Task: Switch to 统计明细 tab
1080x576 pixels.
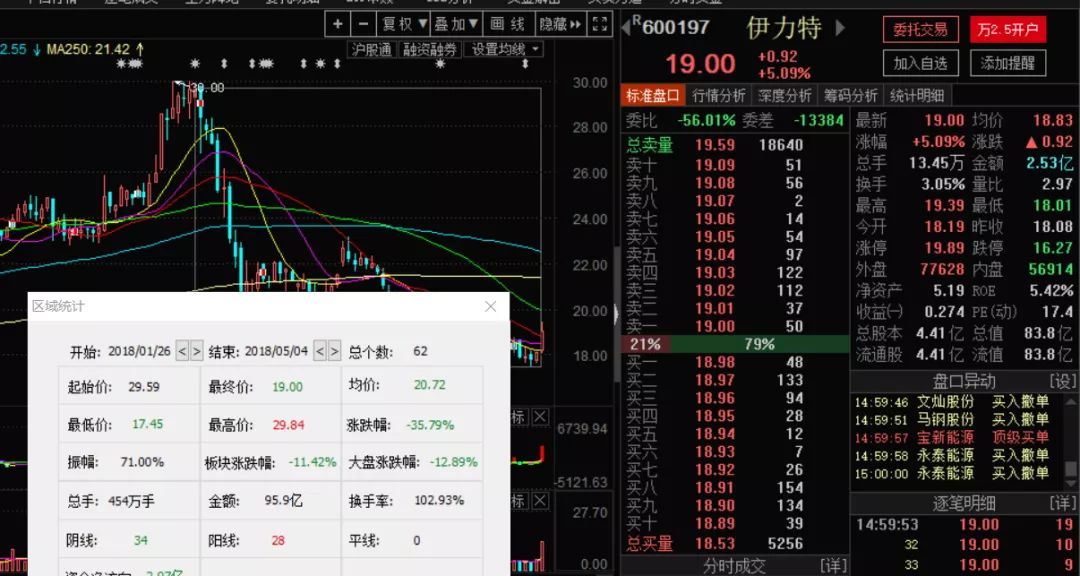Action: tap(917, 95)
